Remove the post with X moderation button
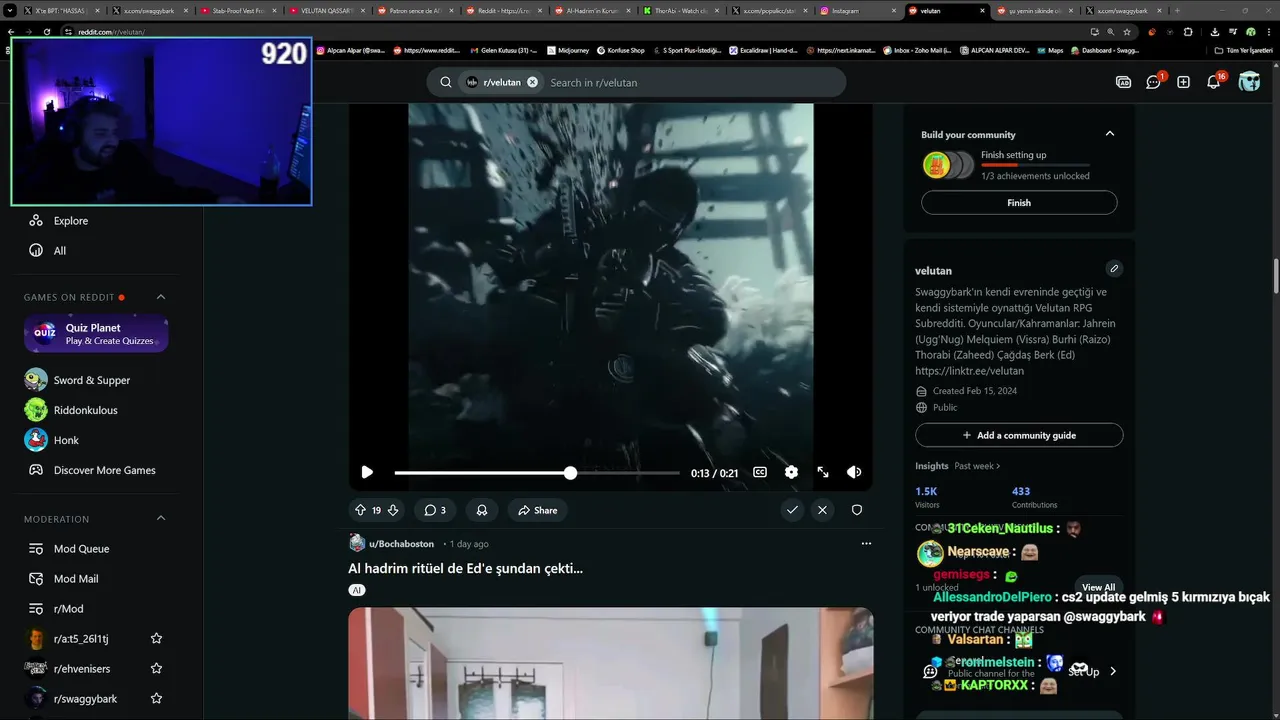 [822, 510]
